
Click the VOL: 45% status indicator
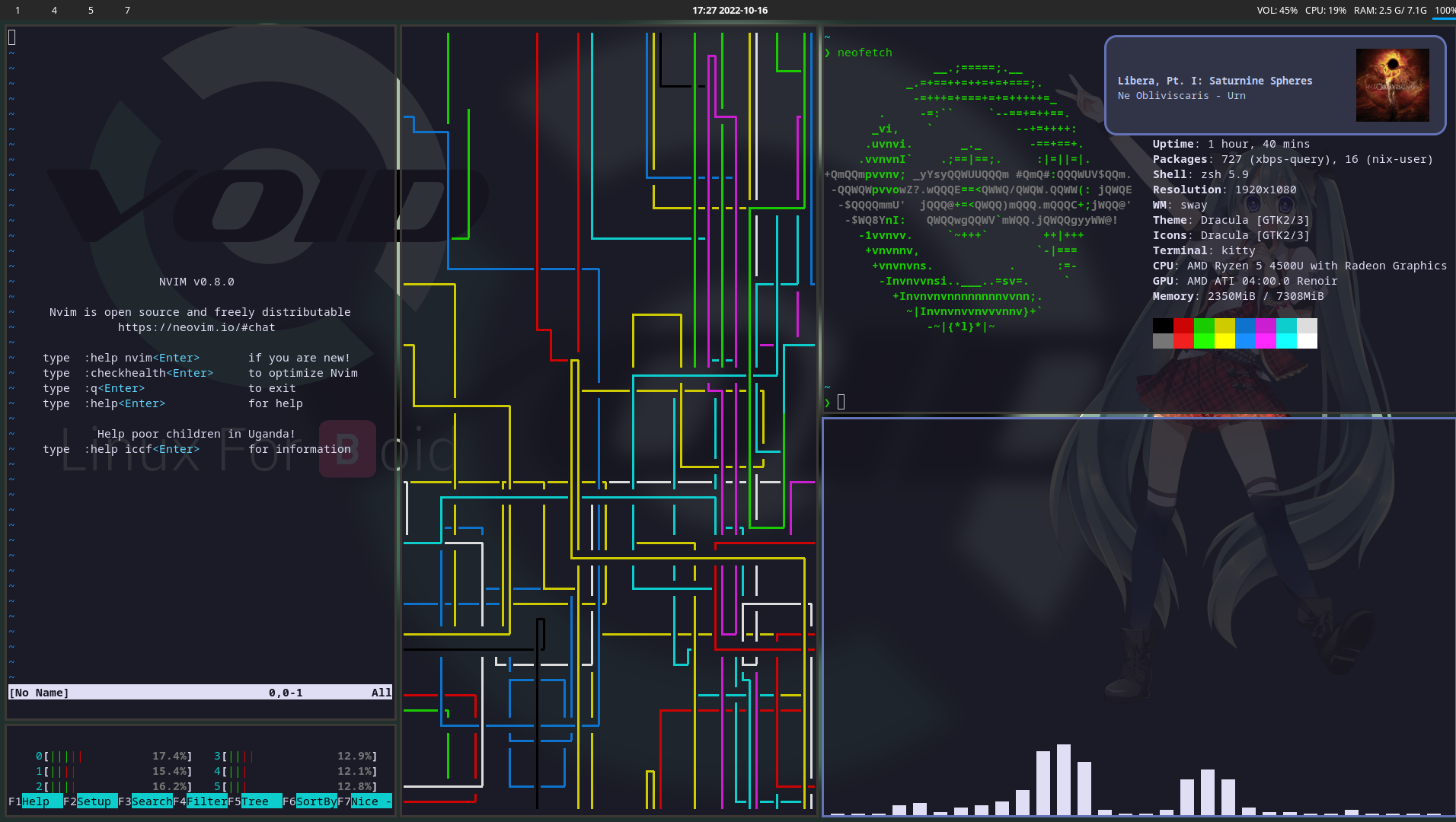(1277, 10)
